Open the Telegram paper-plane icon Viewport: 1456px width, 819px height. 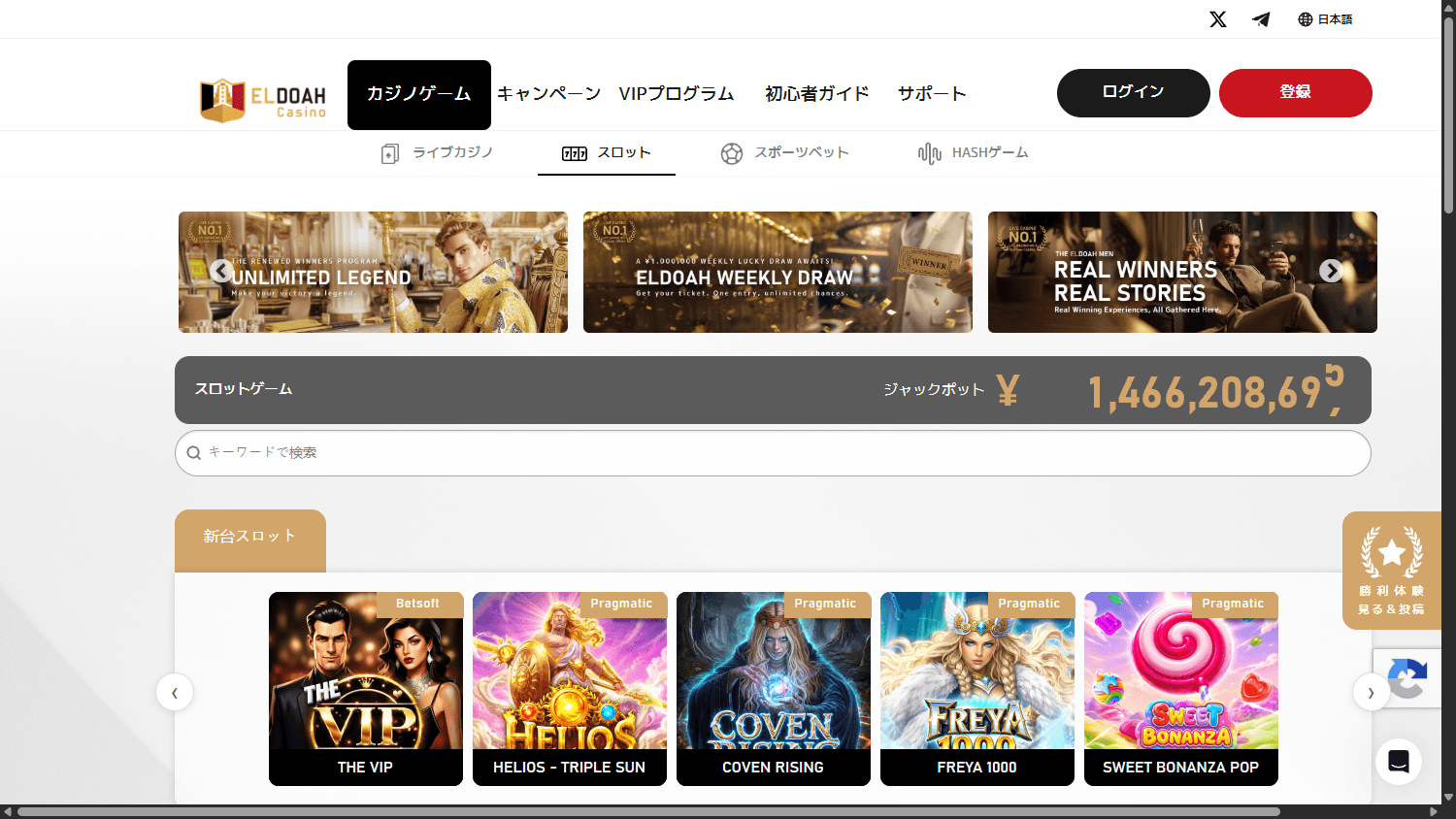tap(1261, 19)
